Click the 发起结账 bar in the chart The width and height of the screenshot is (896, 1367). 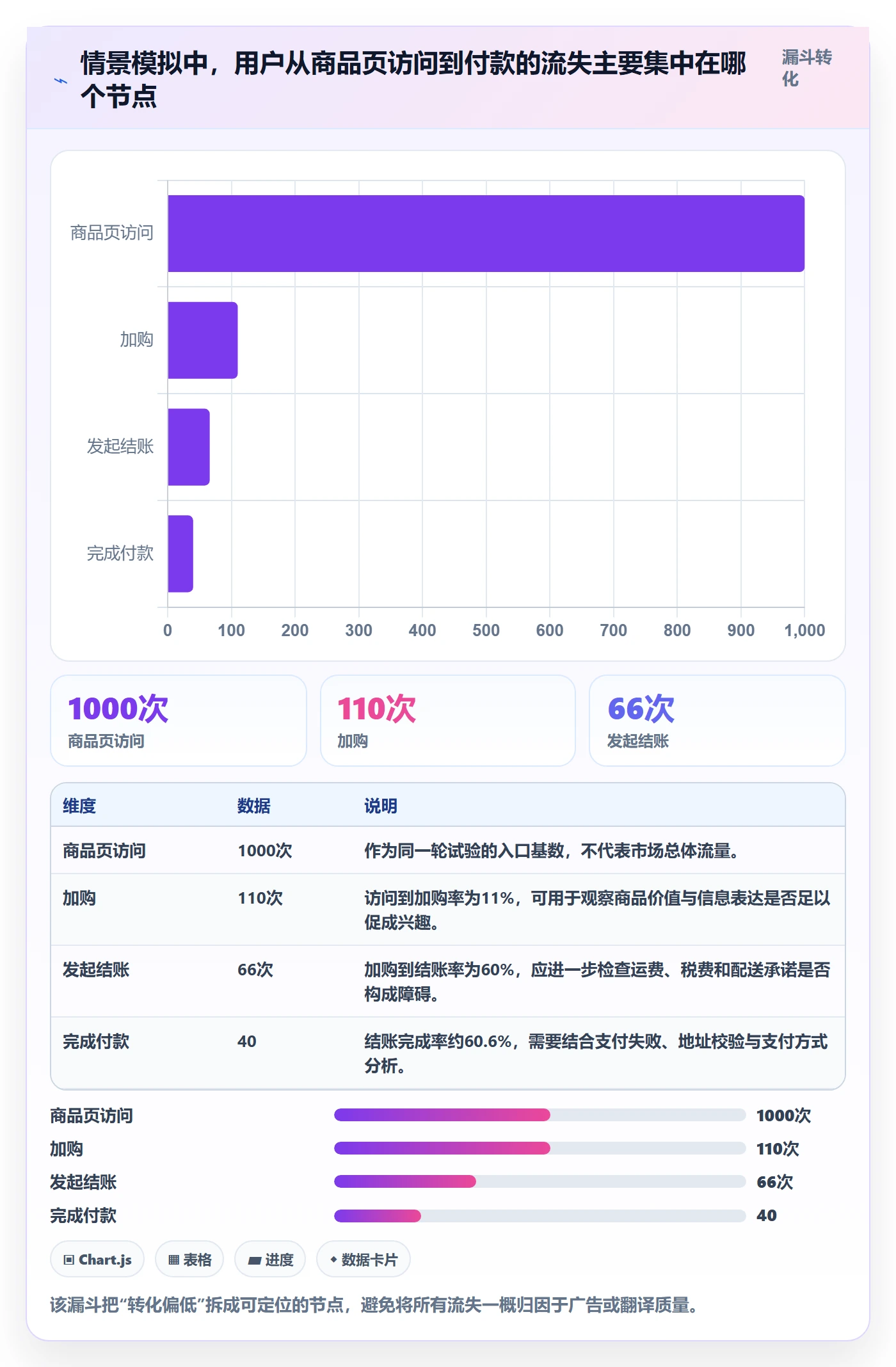(x=188, y=447)
